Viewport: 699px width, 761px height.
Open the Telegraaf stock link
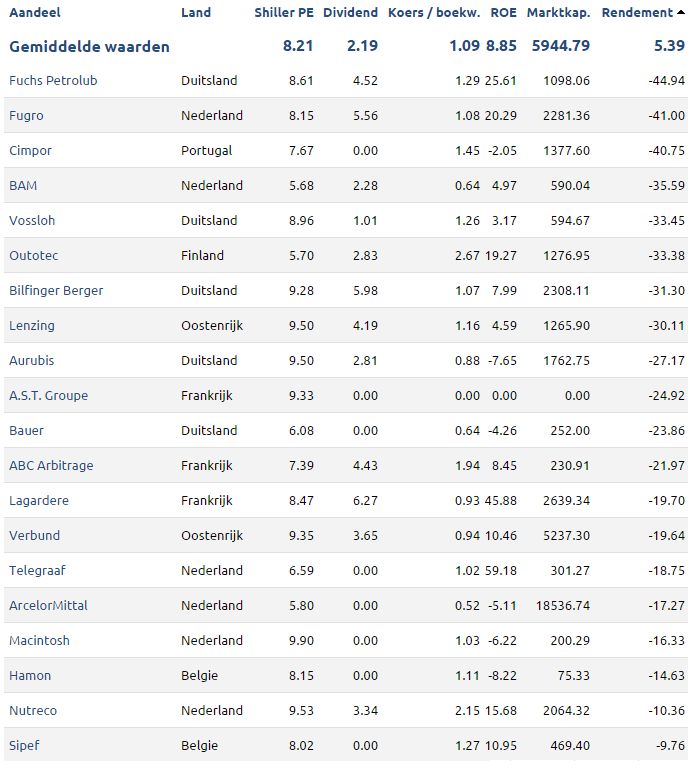click(x=37, y=570)
